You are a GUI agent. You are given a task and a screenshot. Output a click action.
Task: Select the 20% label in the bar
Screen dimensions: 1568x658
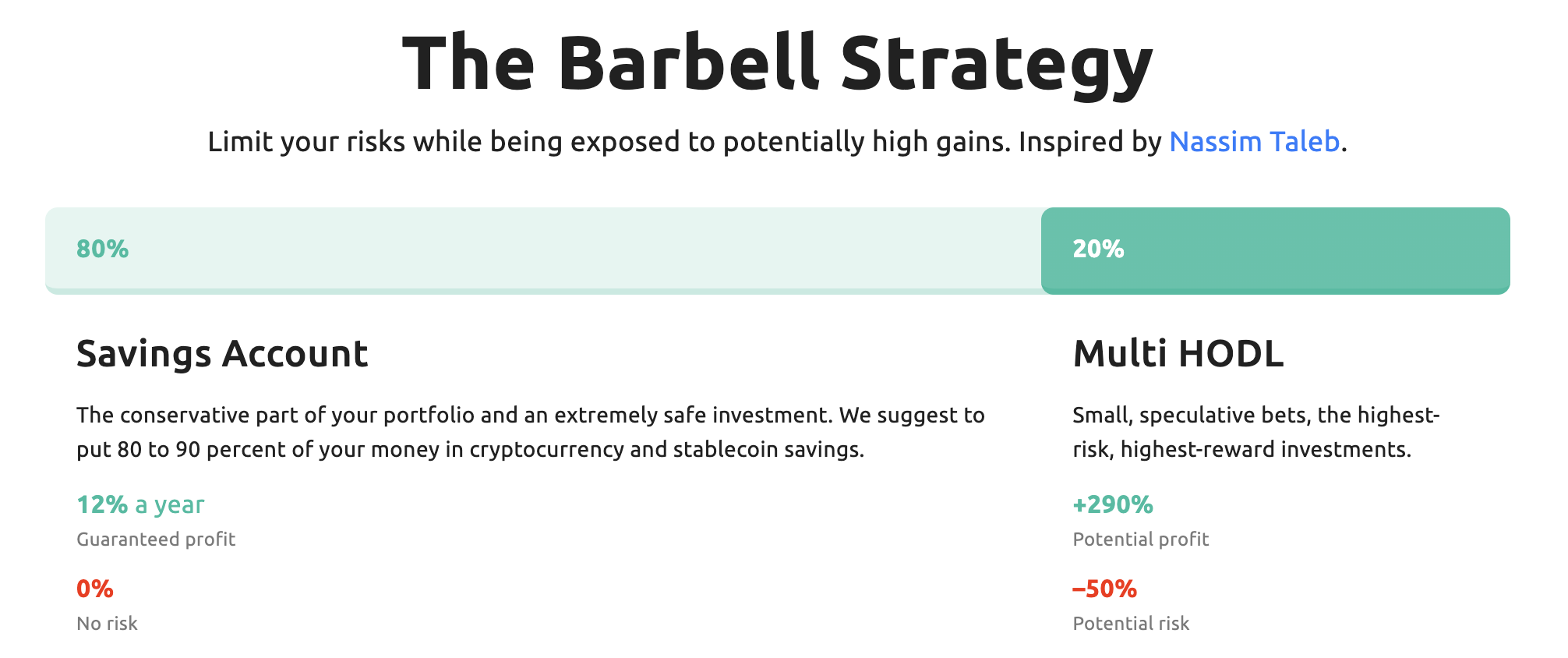tap(1098, 249)
